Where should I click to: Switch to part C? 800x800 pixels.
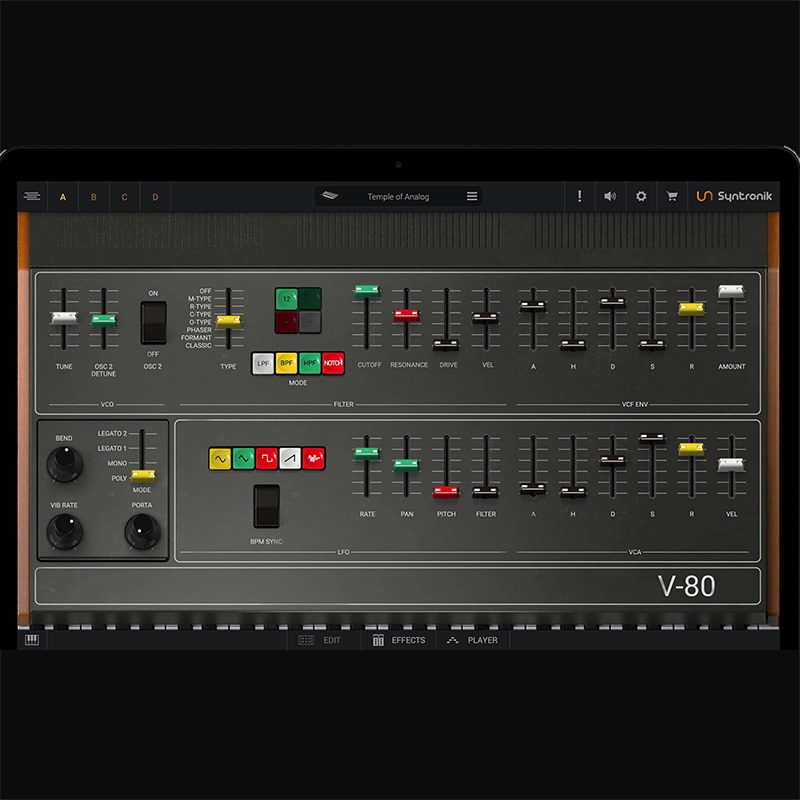(124, 197)
